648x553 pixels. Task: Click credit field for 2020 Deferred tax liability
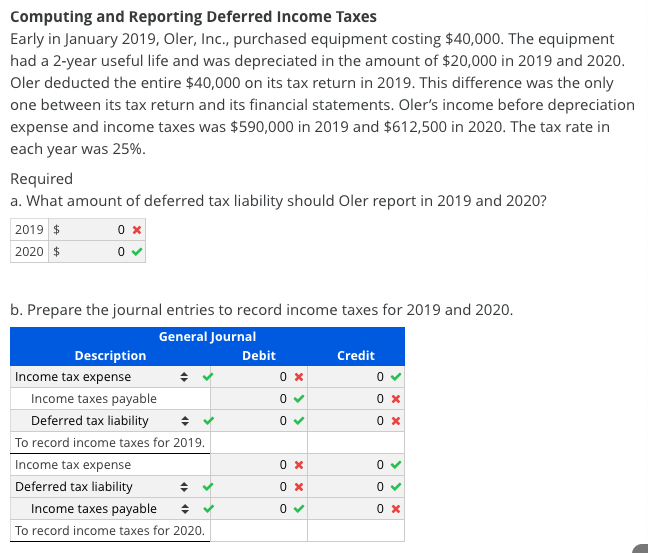tap(356, 486)
